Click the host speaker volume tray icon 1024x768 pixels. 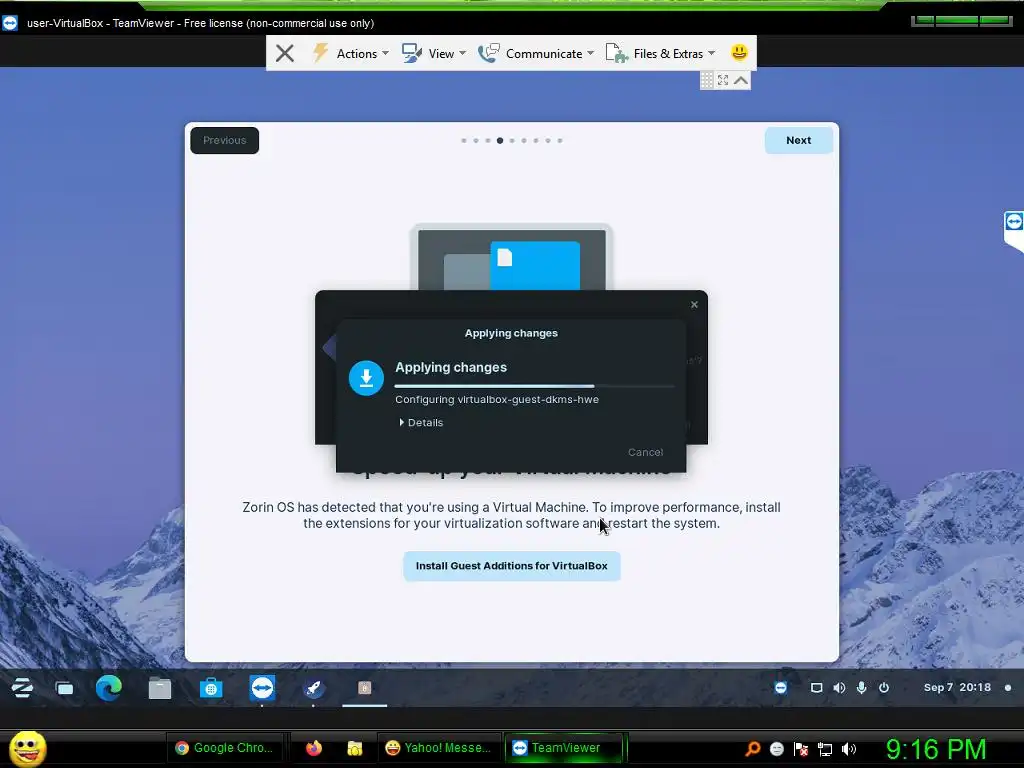849,749
